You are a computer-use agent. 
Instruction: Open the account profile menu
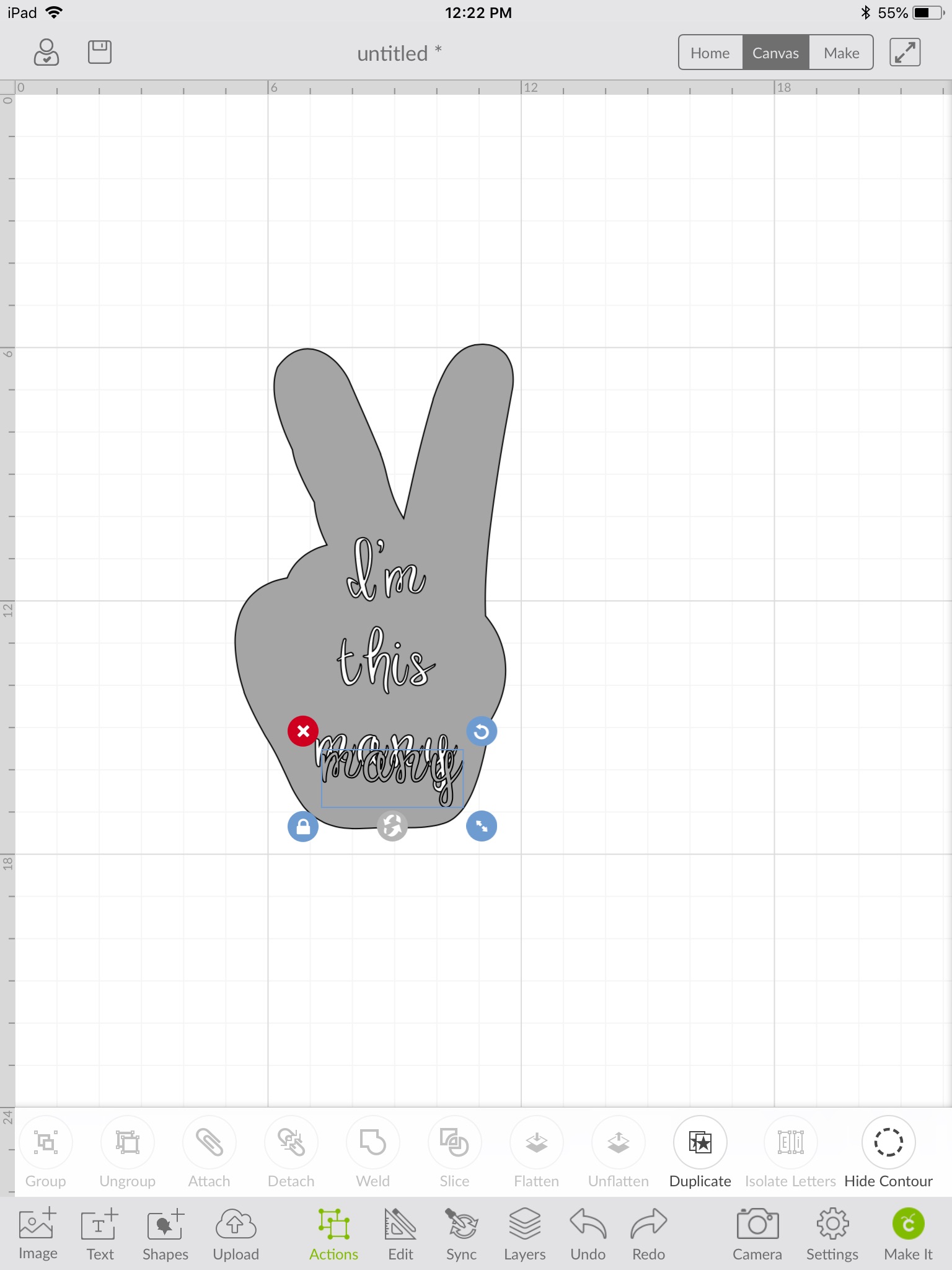click(x=46, y=52)
